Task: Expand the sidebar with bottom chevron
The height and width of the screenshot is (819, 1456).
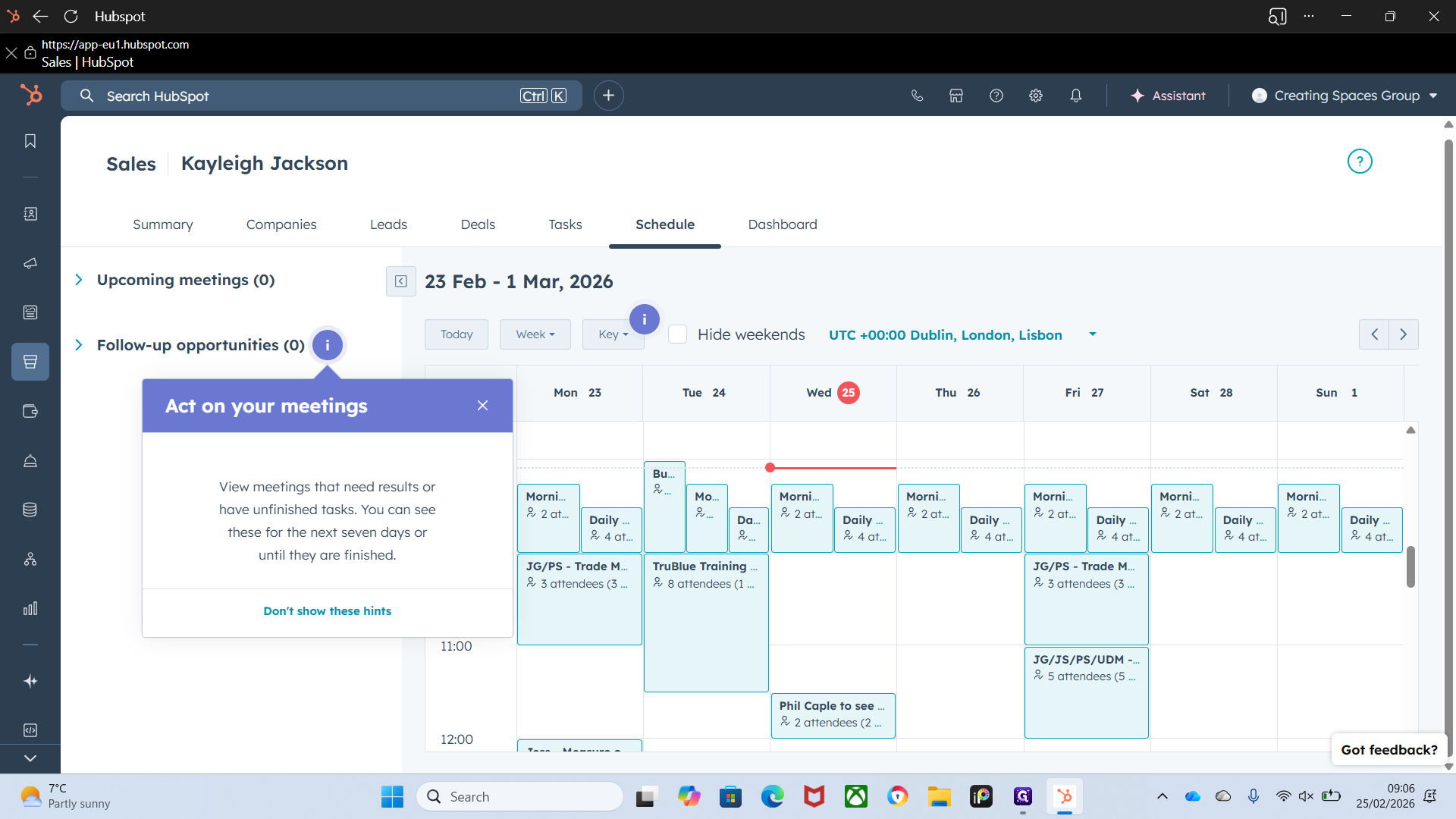Action: pyautogui.click(x=30, y=758)
